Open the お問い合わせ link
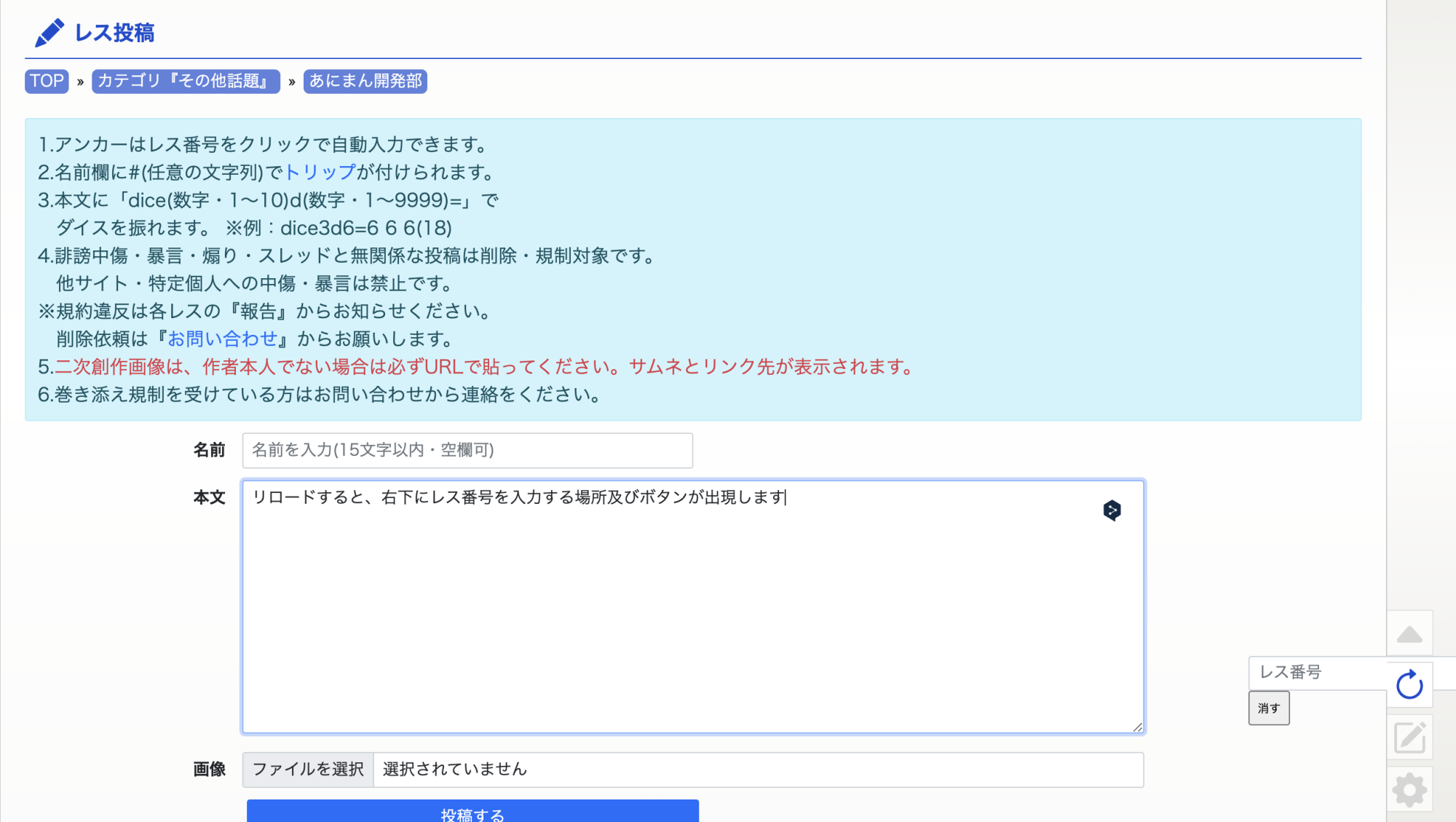The width and height of the screenshot is (1456, 822). coord(223,339)
